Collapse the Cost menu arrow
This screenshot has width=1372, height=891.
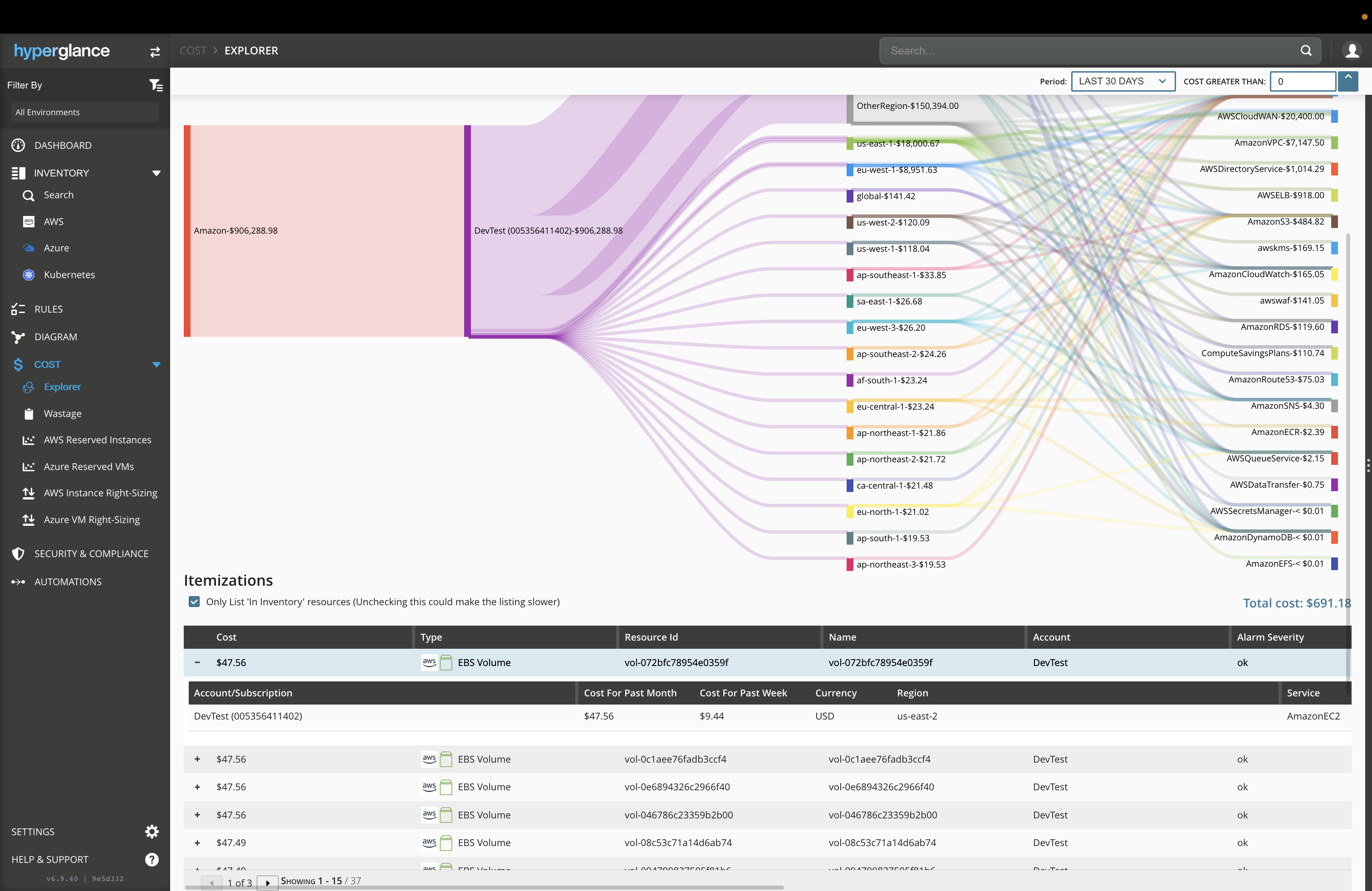tap(156, 364)
